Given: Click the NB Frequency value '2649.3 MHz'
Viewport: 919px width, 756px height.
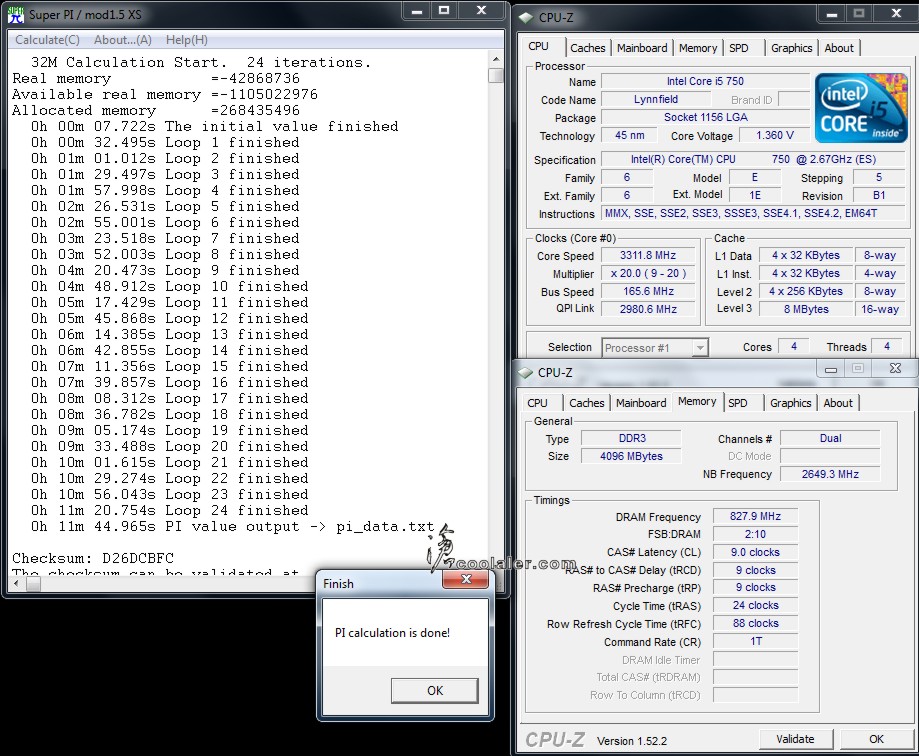Looking at the screenshot, I should coord(830,474).
